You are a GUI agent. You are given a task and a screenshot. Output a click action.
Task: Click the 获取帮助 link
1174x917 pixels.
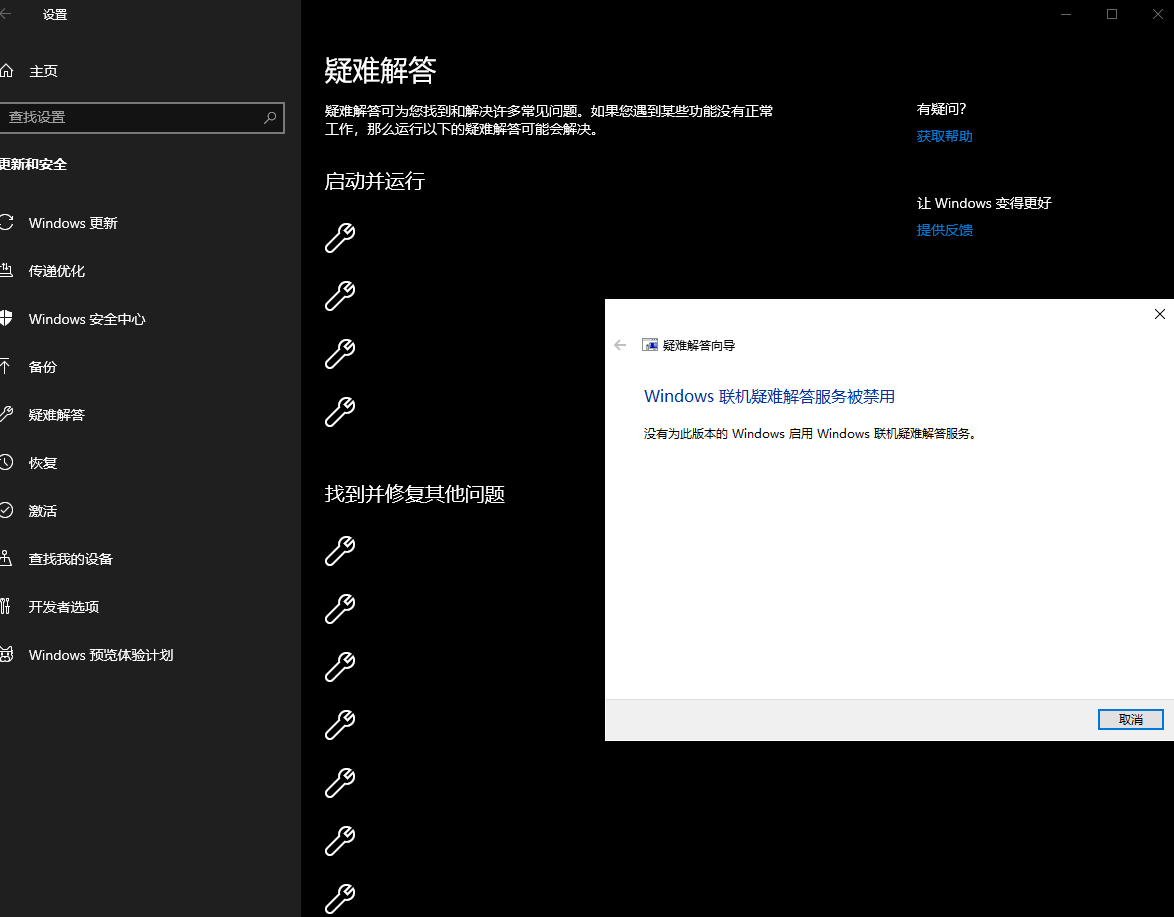[x=944, y=136]
